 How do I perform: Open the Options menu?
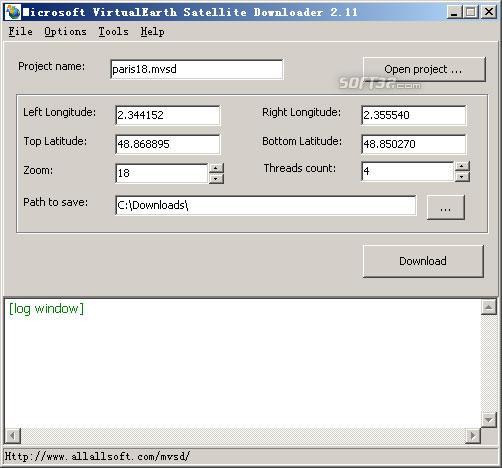coord(65,32)
